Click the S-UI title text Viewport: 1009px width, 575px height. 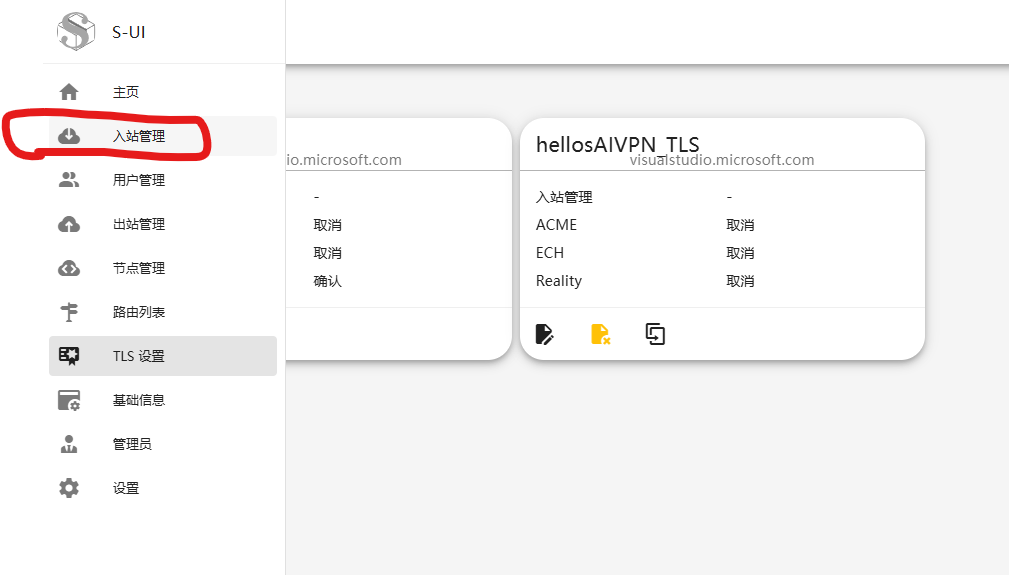tap(129, 32)
